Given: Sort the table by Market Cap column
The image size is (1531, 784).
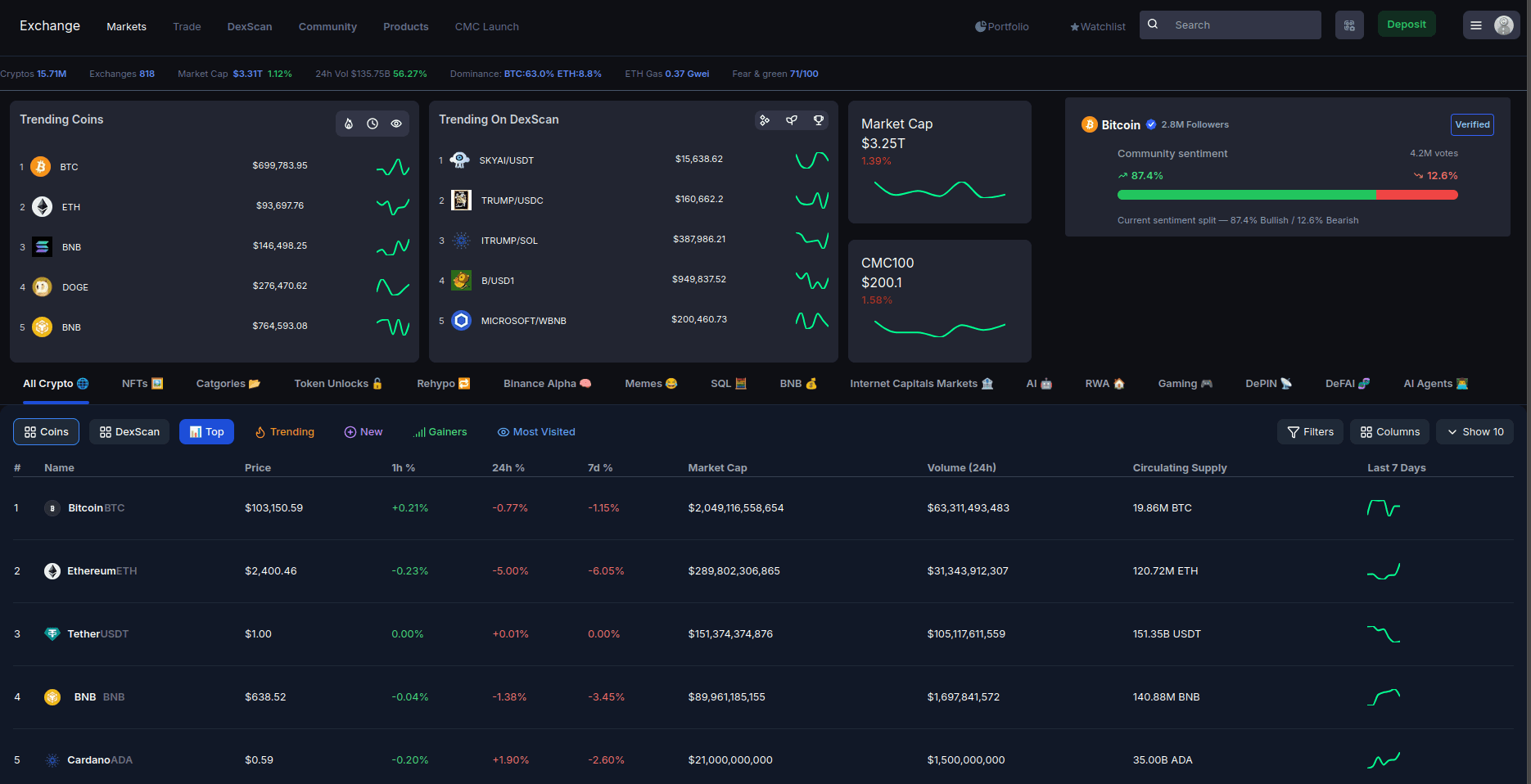Looking at the screenshot, I should coord(717,468).
